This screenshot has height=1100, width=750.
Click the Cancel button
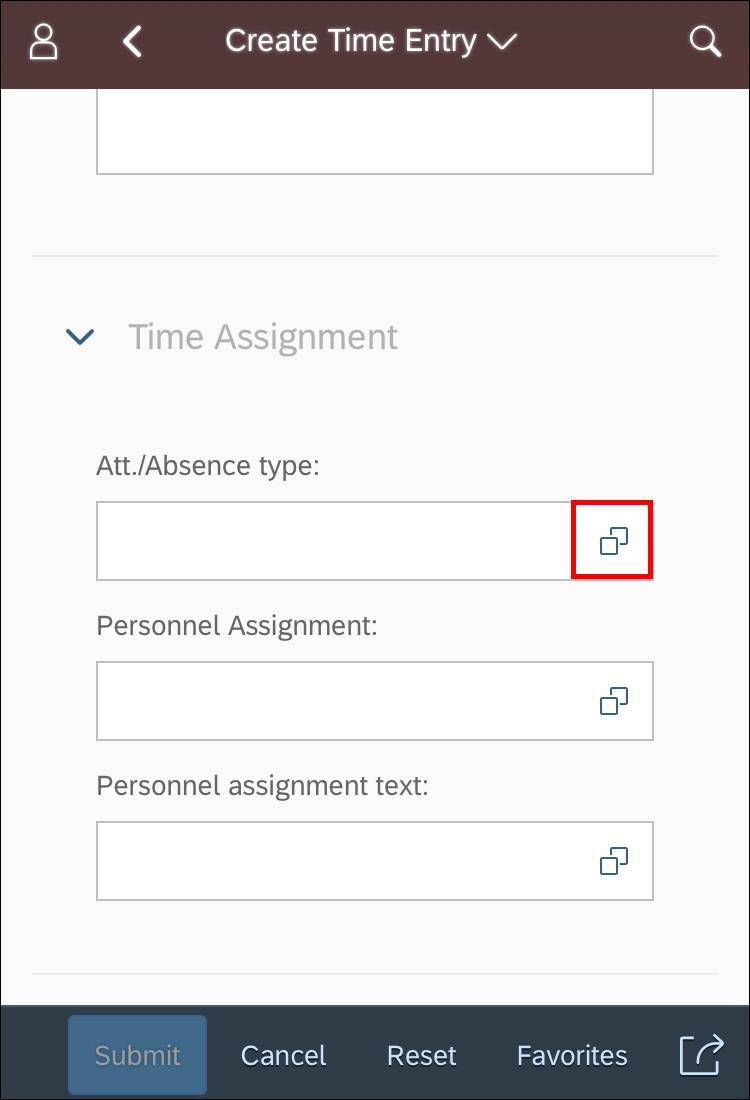pos(283,1055)
